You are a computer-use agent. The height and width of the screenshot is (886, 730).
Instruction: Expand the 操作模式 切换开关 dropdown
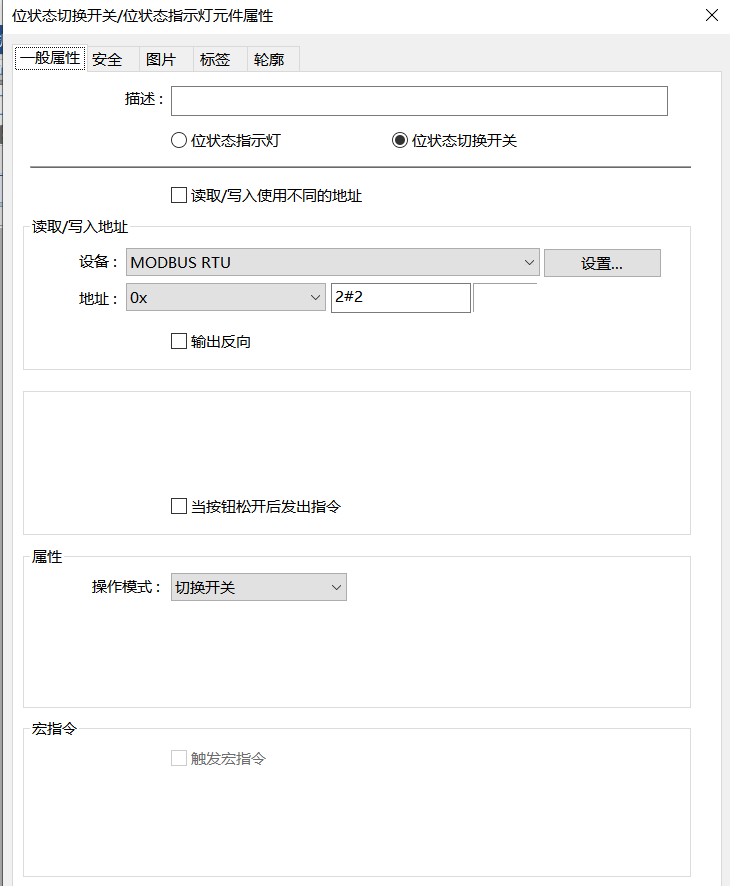(259, 588)
